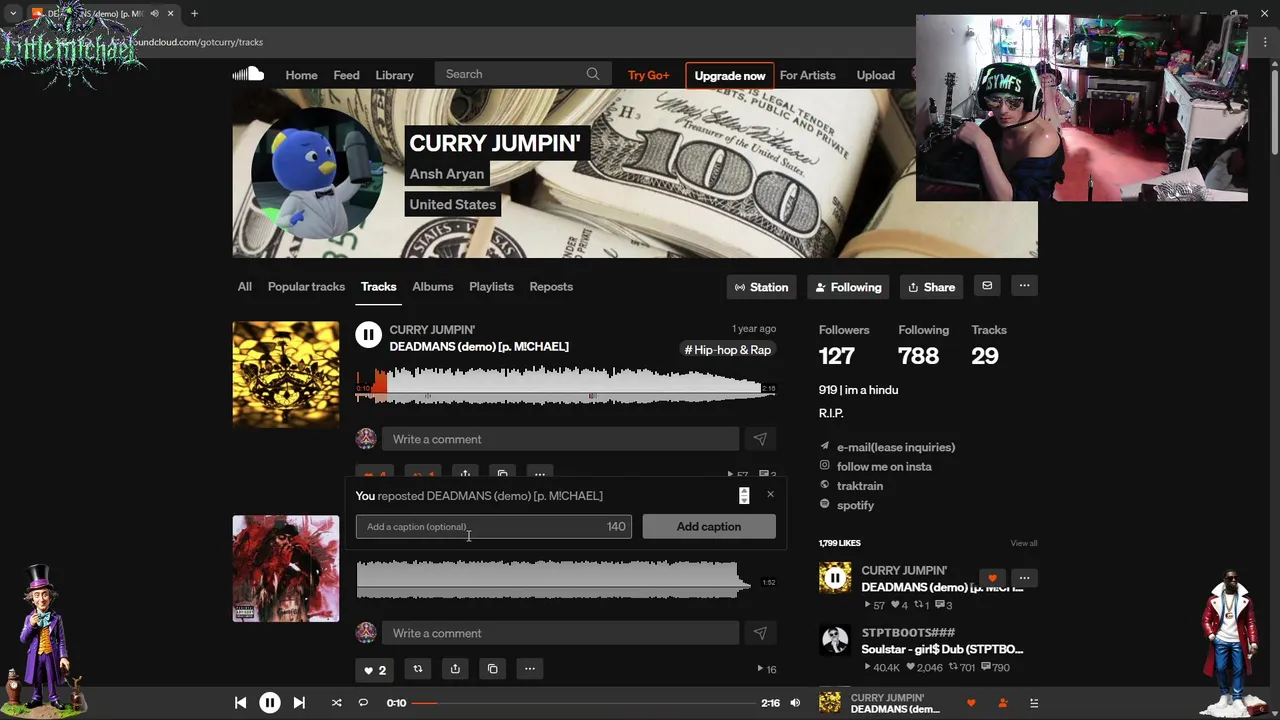Toggle shuffle in the player bar
1280x720 pixels.
tap(336, 703)
